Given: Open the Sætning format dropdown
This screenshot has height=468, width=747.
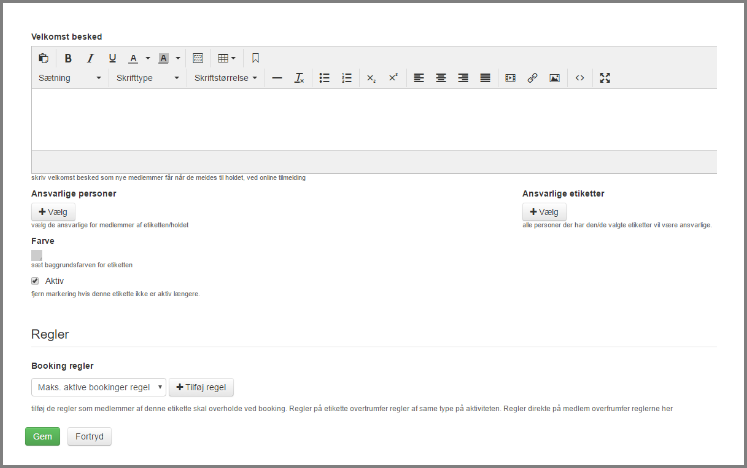Looking at the screenshot, I should (69, 78).
